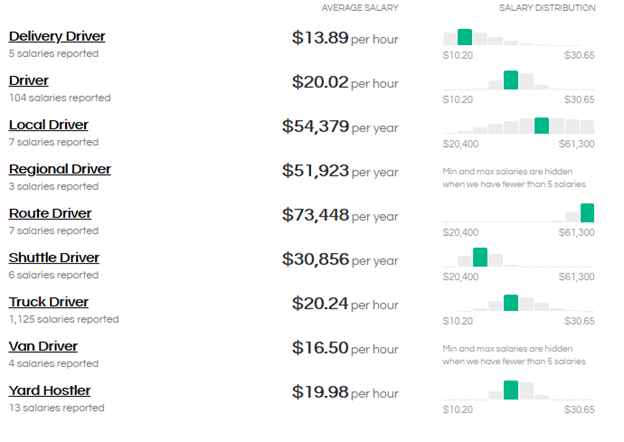The image size is (624, 442).
Task: Click green bar in Delivery Driver distribution
Action: (465, 37)
